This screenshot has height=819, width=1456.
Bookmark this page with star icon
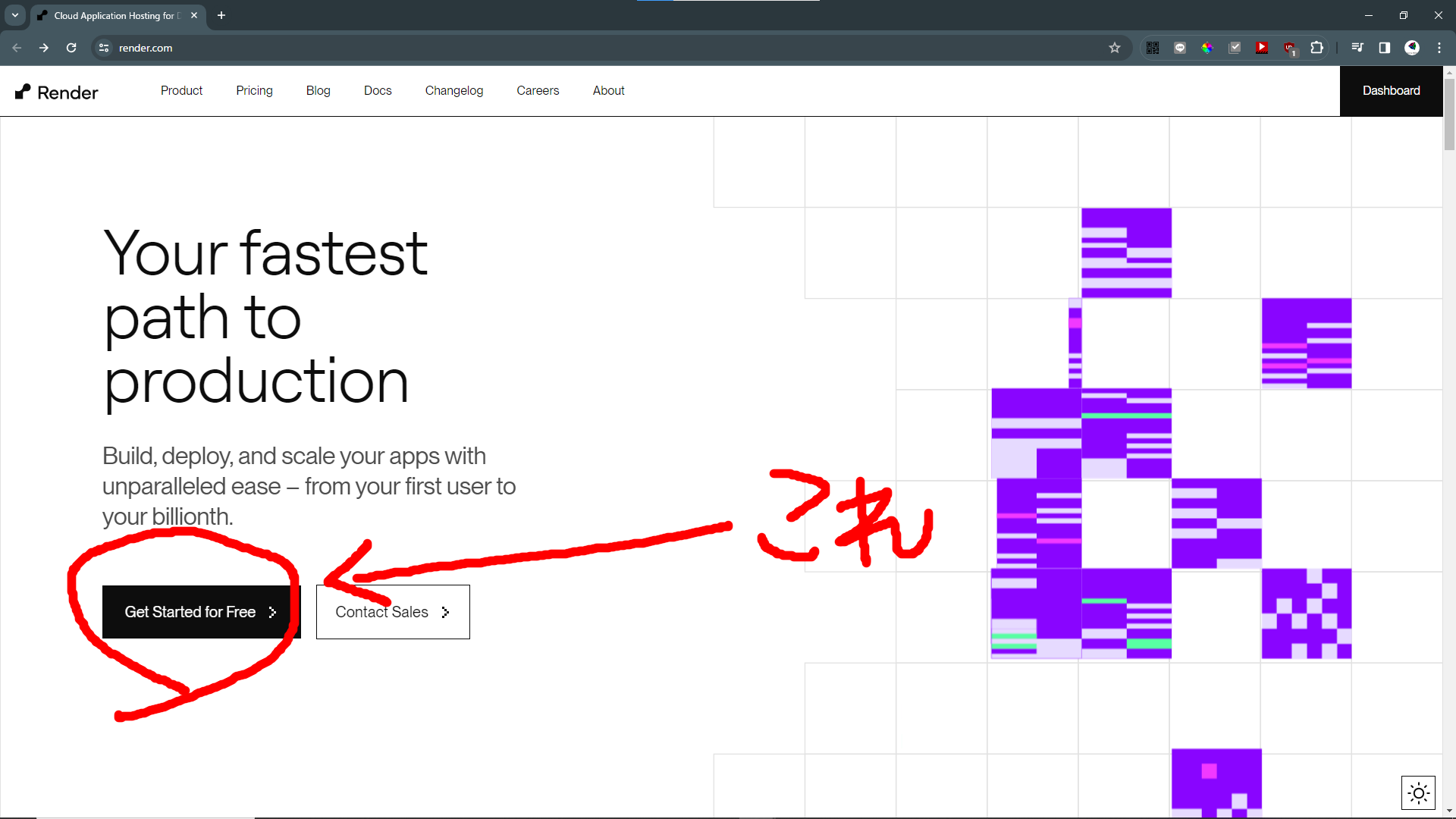1114,48
